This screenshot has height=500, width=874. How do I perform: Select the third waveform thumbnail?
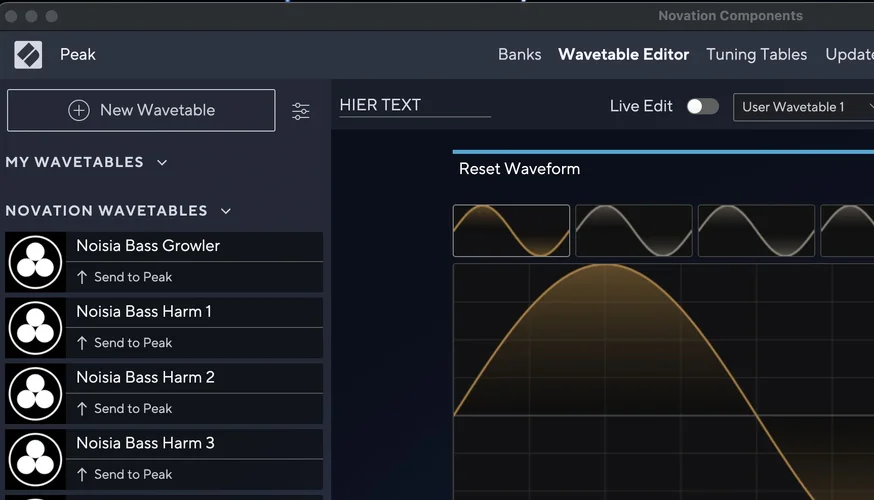pyautogui.click(x=756, y=231)
